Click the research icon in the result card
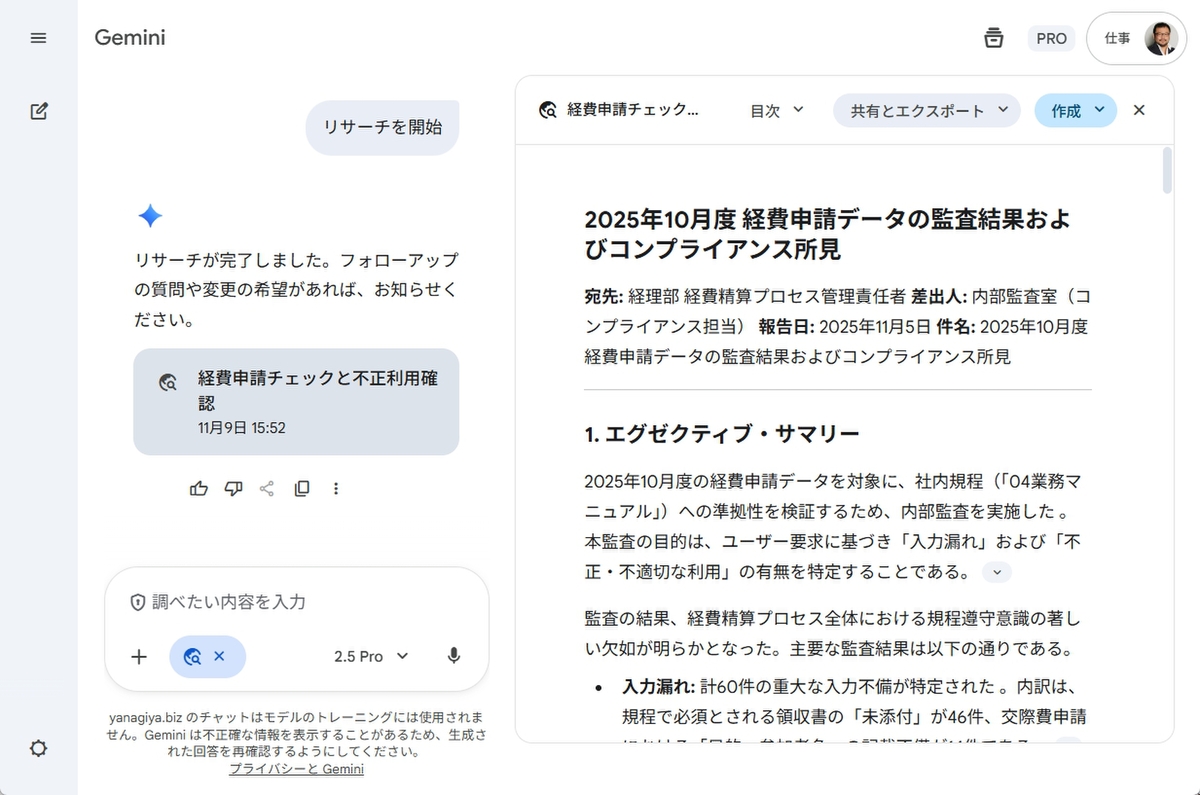This screenshot has height=795, width=1200. coord(169,383)
